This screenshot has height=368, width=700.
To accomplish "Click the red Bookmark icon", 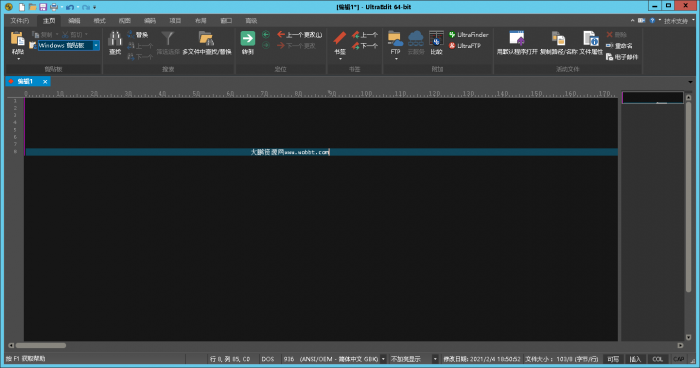I will tap(340, 38).
